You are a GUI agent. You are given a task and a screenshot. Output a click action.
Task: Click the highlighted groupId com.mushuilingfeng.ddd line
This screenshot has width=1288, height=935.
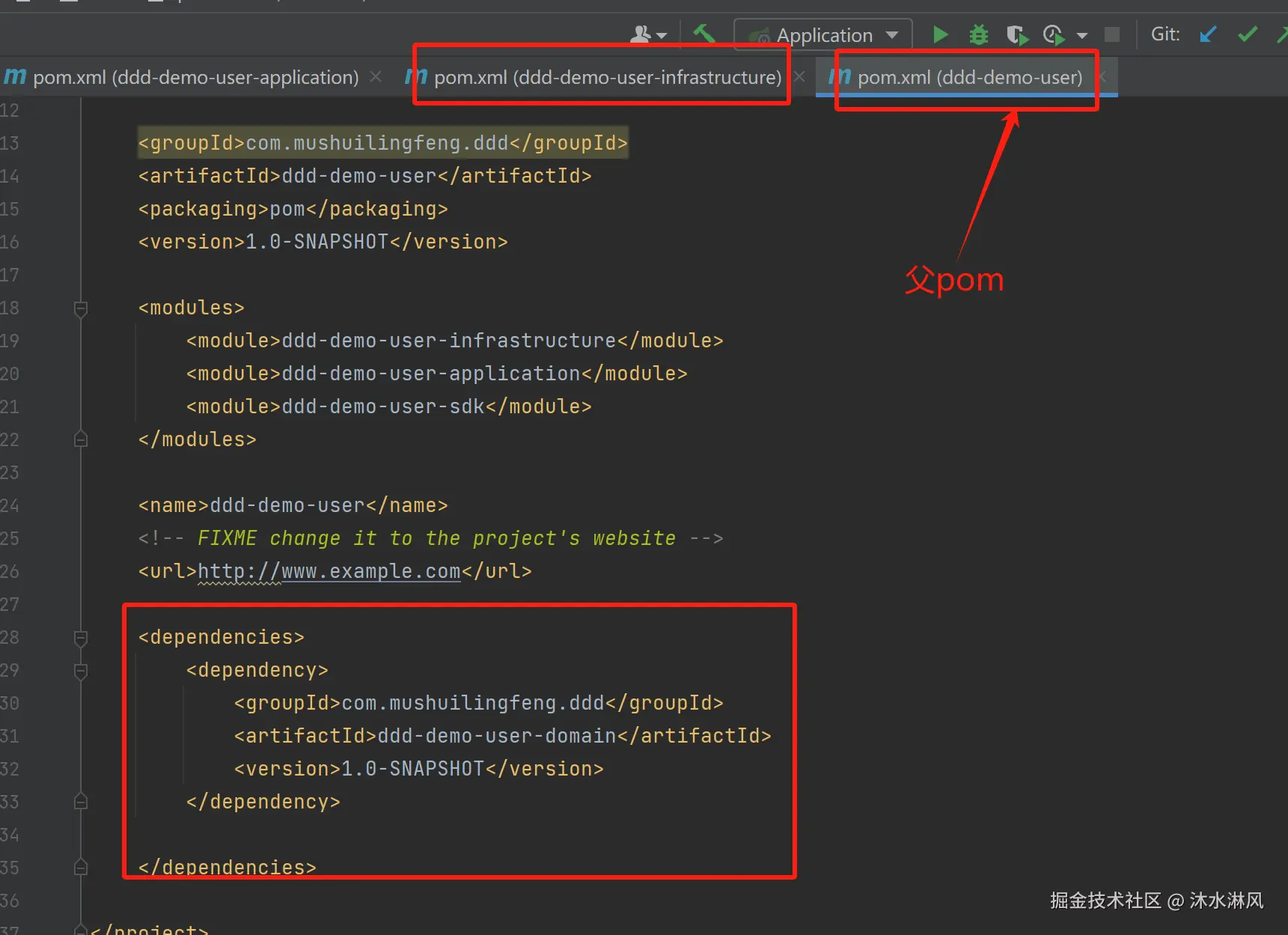pos(383,143)
